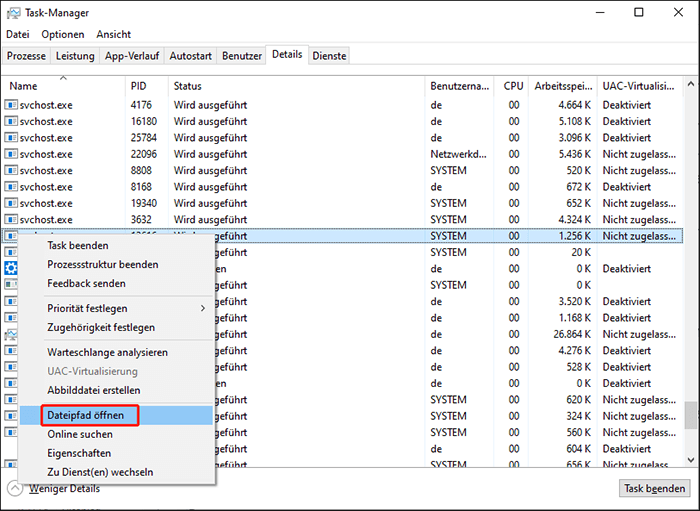Image resolution: width=700 pixels, height=511 pixels.
Task: Open the Dienste tab
Action: (329, 56)
